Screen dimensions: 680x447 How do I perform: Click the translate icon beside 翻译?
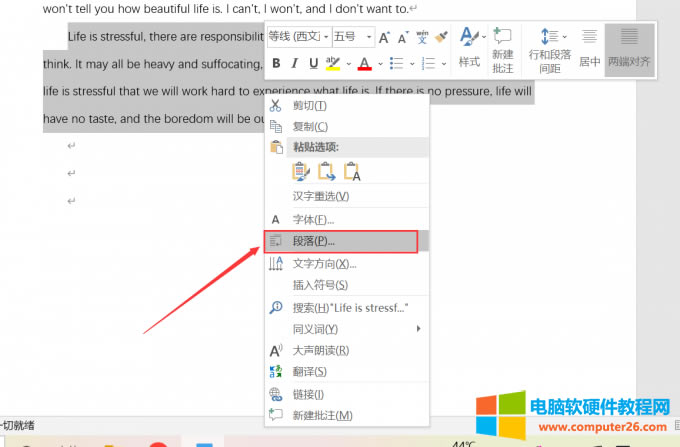276,372
